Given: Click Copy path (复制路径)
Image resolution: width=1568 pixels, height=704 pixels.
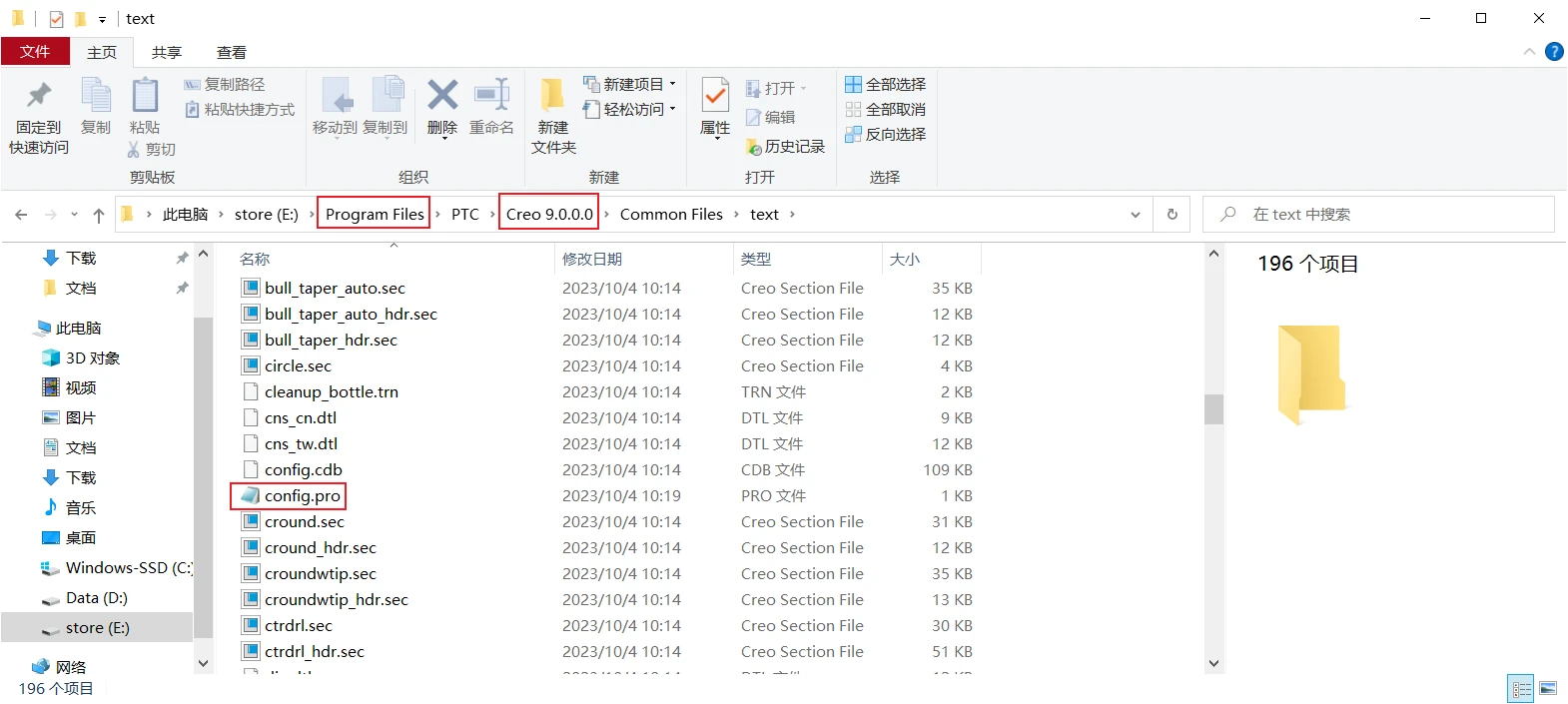Looking at the screenshot, I should pos(225,85).
